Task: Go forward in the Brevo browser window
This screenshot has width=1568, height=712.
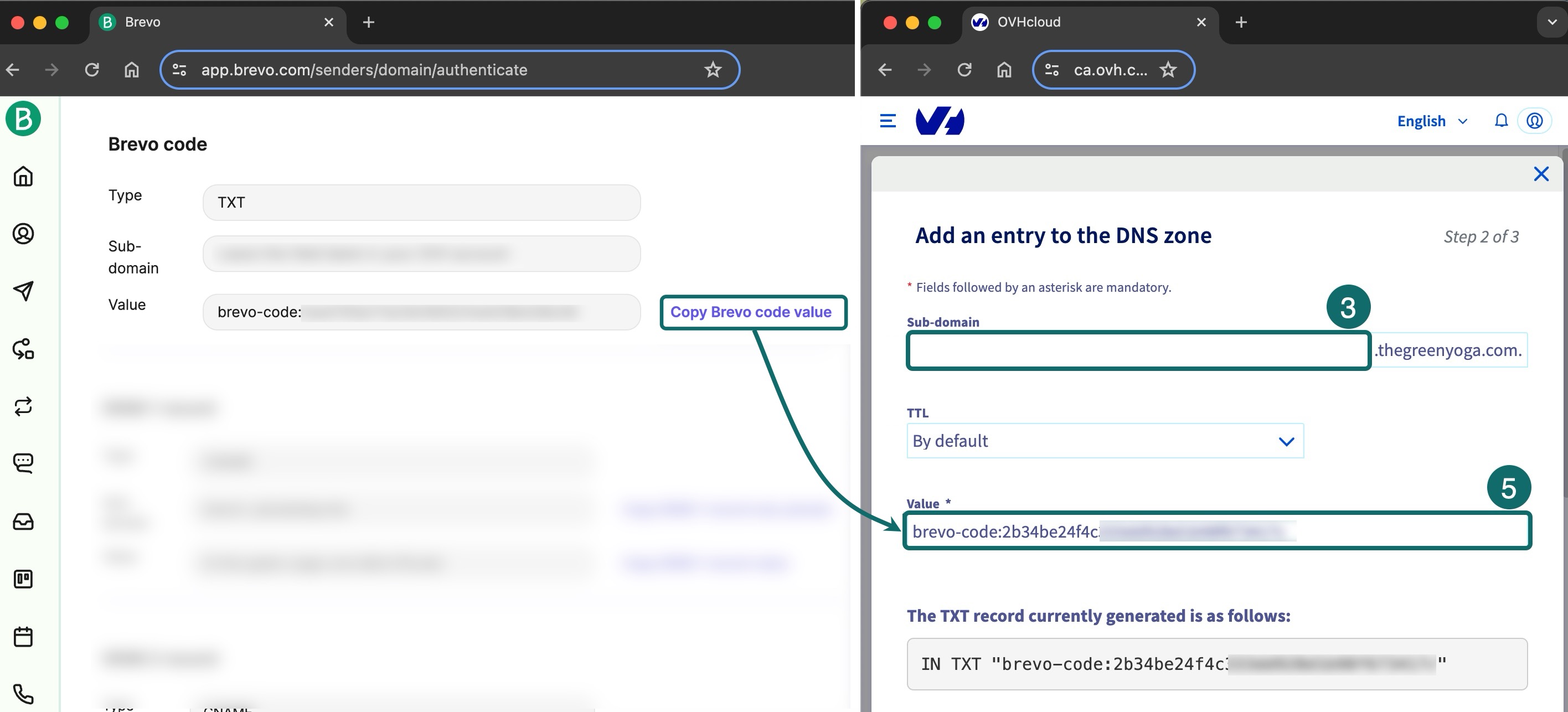Action: (51, 70)
